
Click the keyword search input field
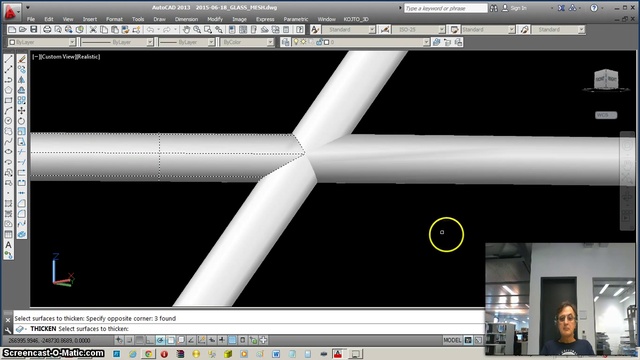(445, 8)
